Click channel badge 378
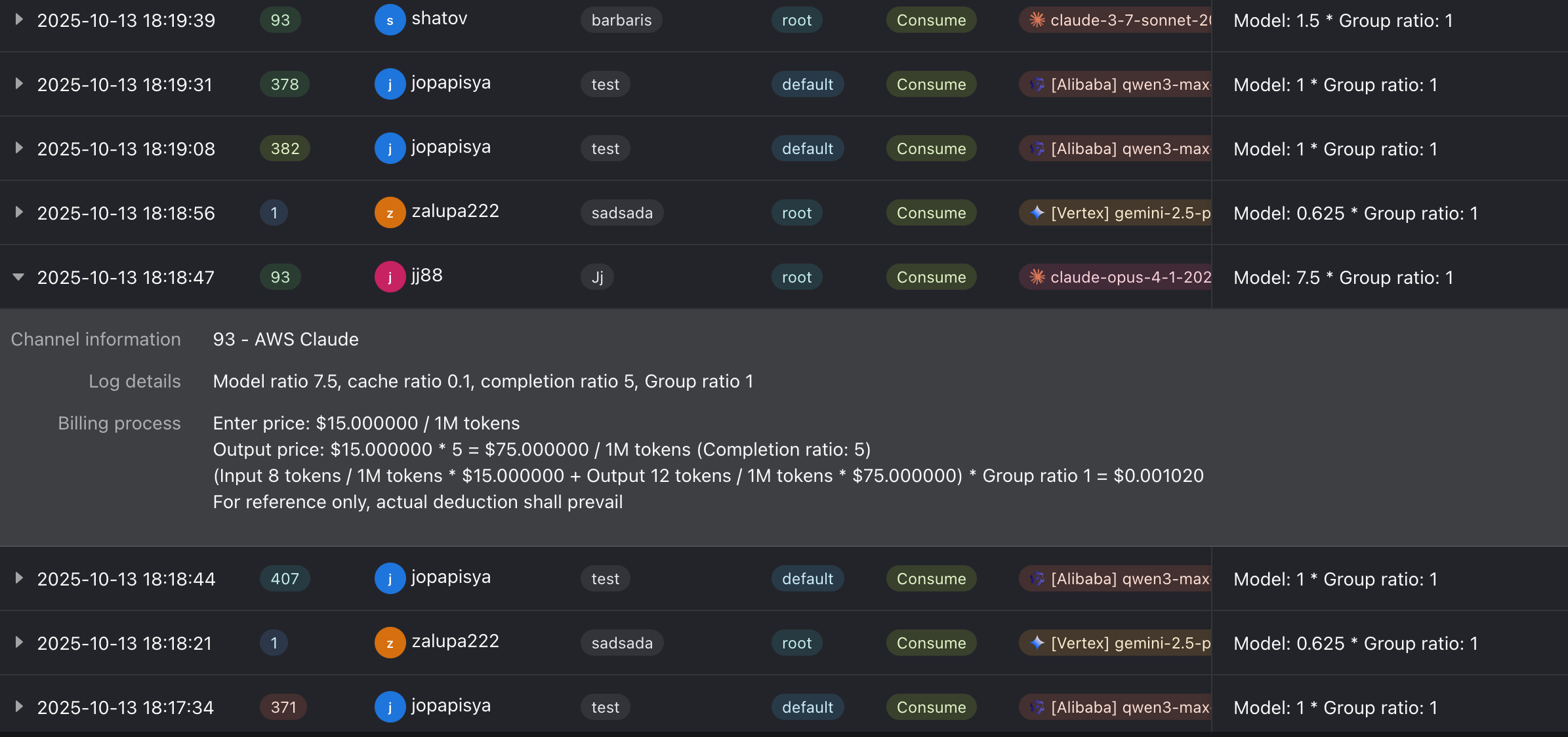This screenshot has height=737, width=1568. click(284, 85)
